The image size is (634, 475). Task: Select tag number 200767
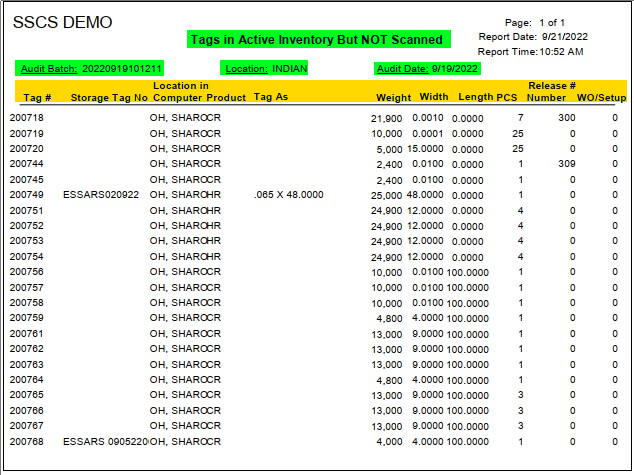coord(26,426)
